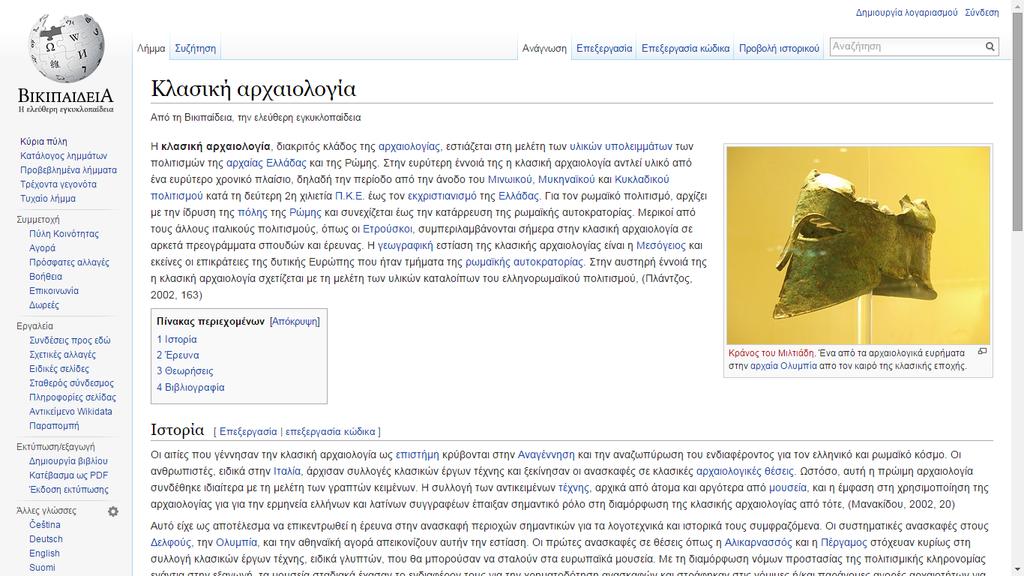Open Πύλη Κοινότητας sidebar link
The image size is (1024, 576).
64,234
